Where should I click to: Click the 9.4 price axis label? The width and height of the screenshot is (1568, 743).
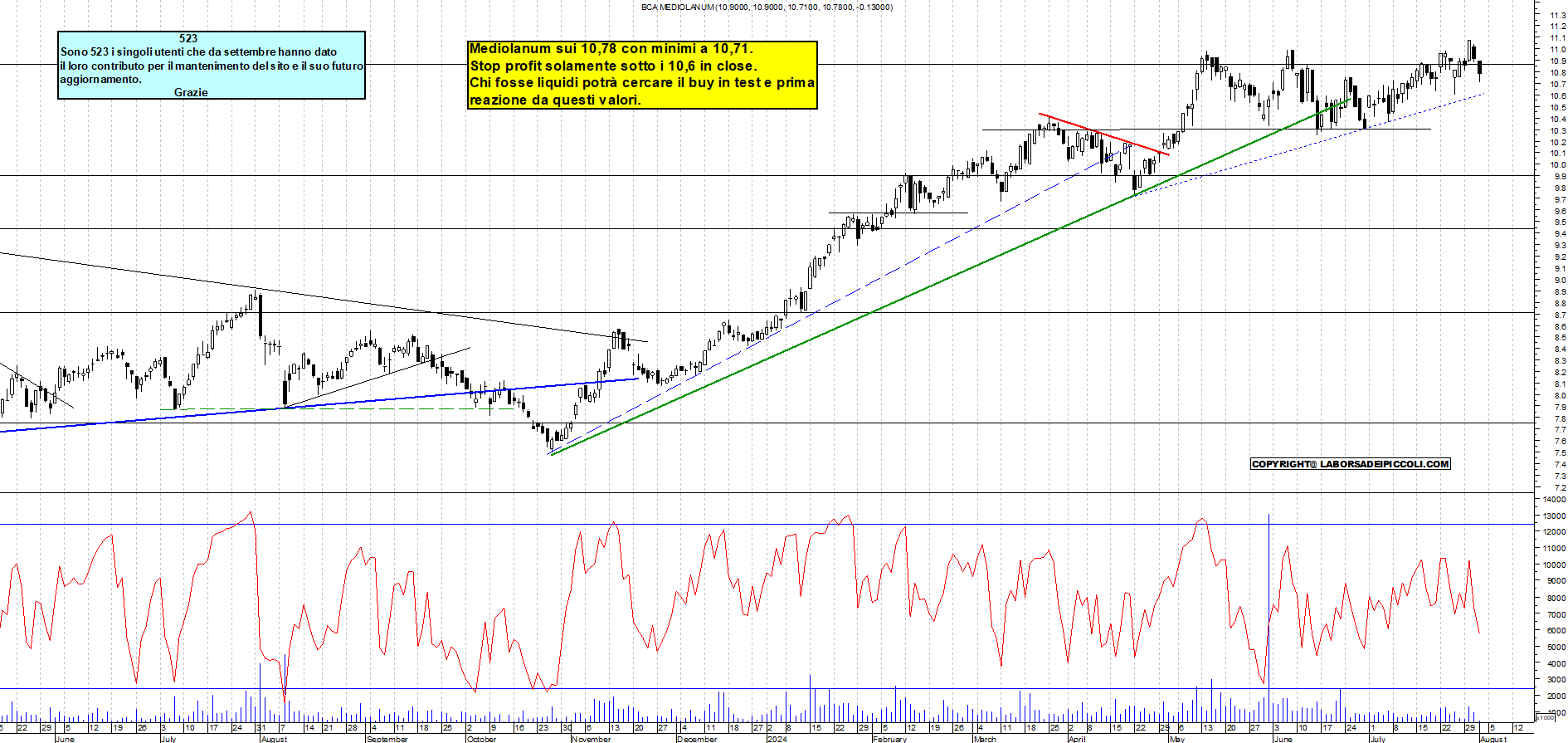tap(1560, 234)
